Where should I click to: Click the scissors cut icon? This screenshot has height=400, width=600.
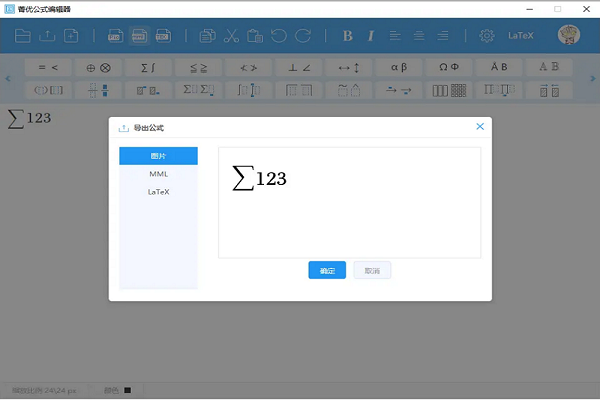coord(231,36)
